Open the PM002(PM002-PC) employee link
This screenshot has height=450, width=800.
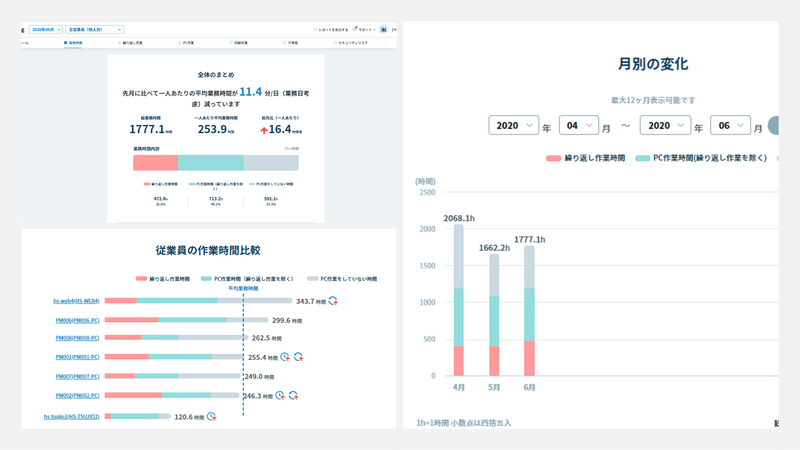[x=78, y=395]
